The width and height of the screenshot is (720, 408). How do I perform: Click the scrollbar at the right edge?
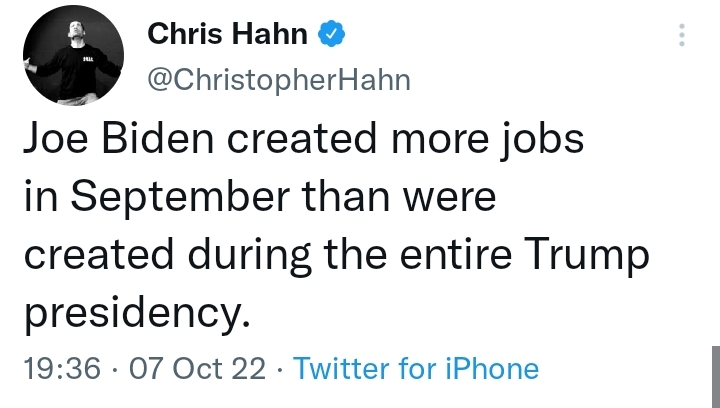click(716, 377)
